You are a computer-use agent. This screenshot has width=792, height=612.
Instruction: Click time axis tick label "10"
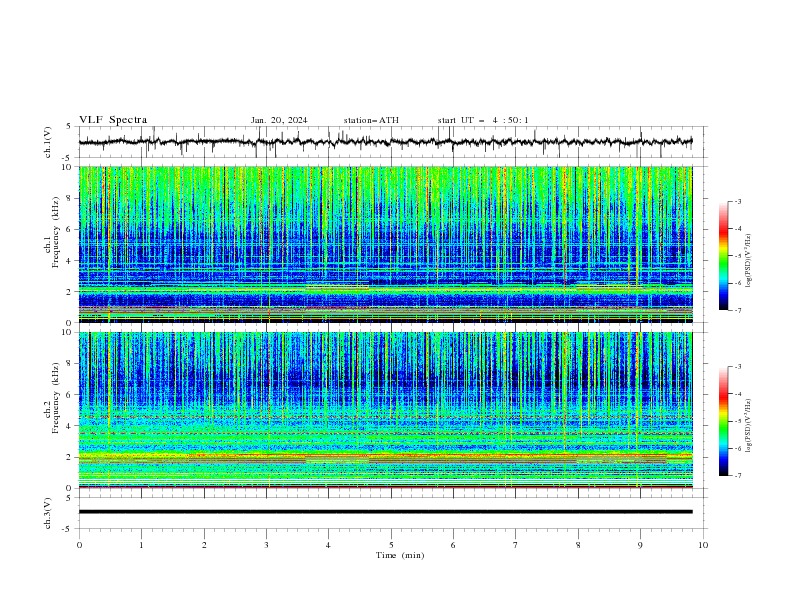pos(703,545)
